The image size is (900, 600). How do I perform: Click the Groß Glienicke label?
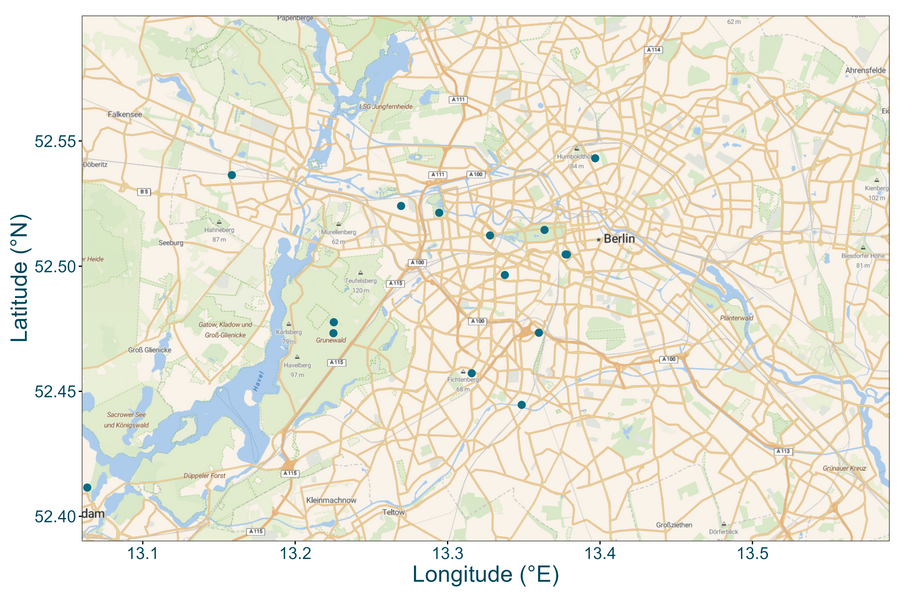pyautogui.click(x=149, y=350)
